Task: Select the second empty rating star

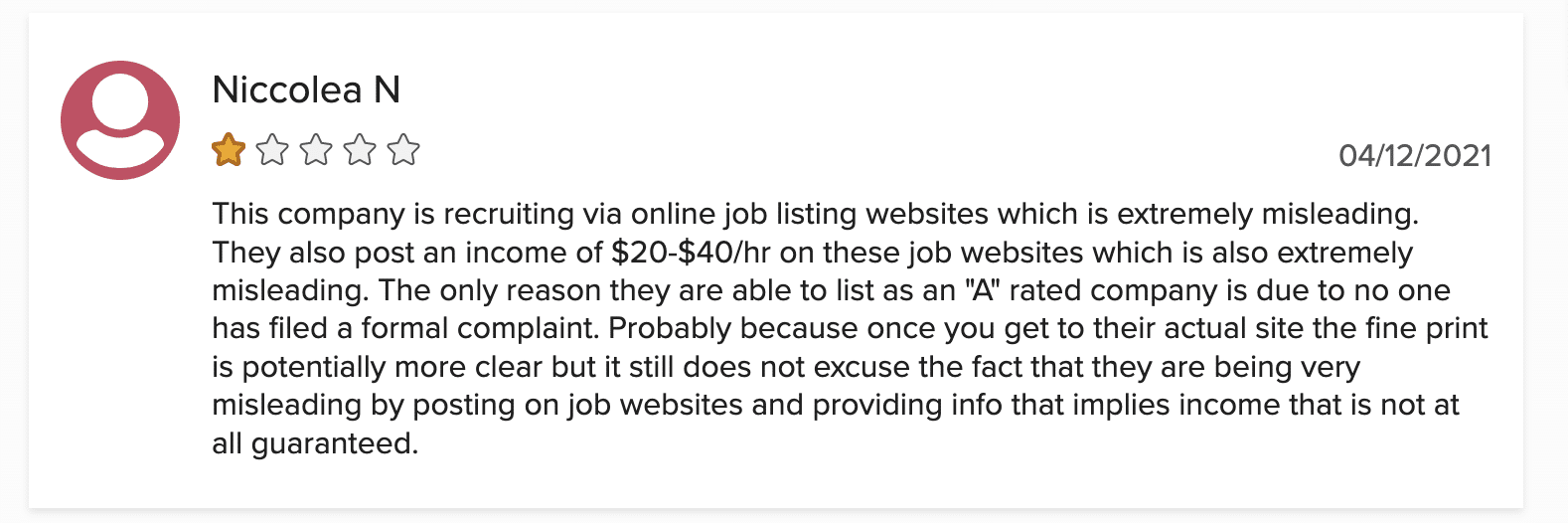Action: (272, 150)
